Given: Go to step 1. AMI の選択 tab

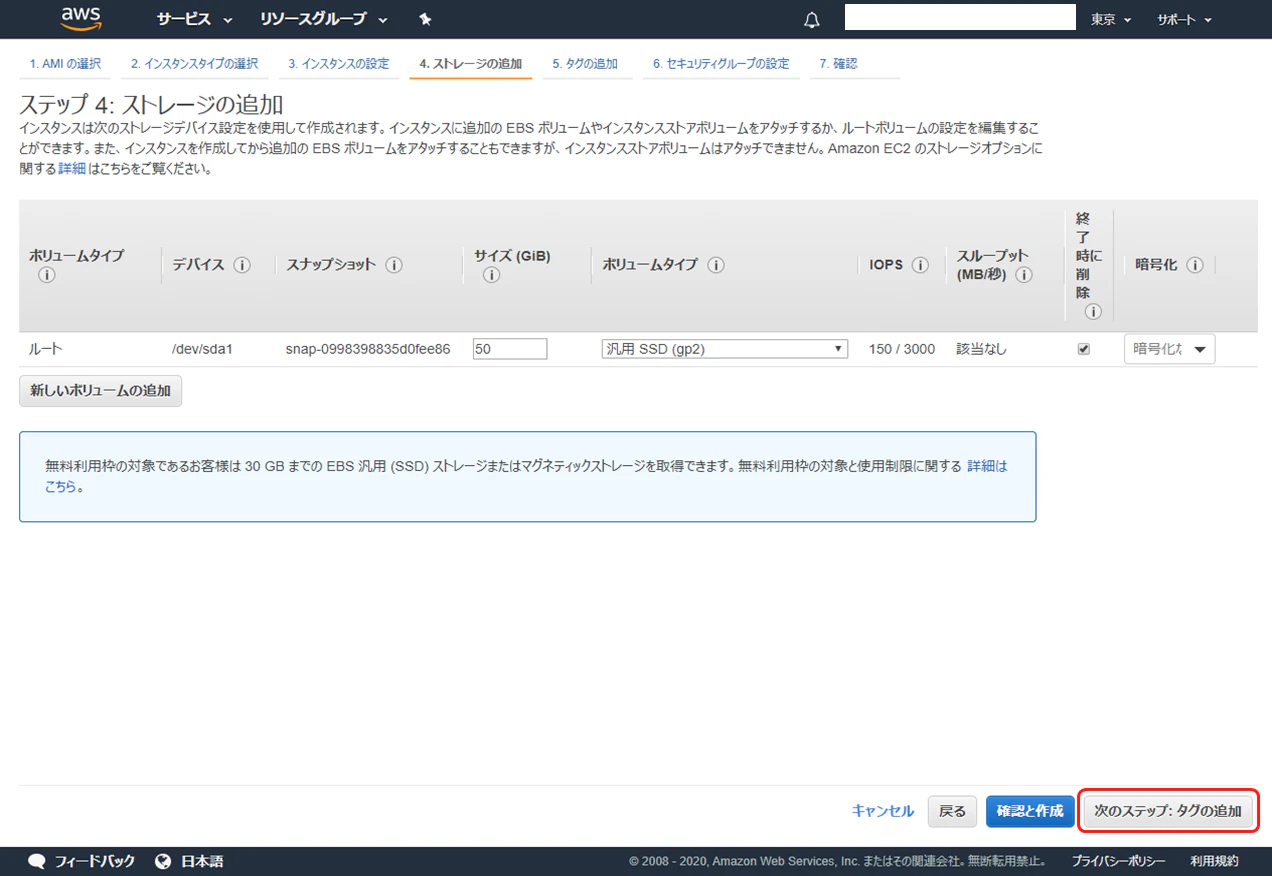Looking at the screenshot, I should 65,64.
